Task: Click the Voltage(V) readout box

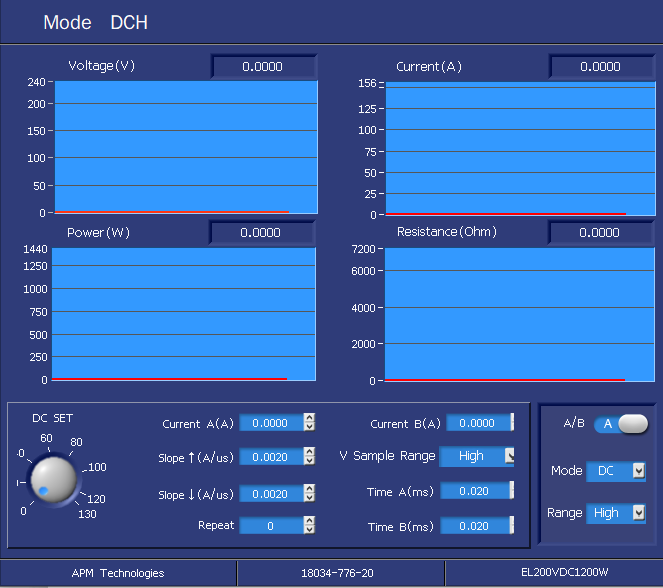Action: [x=263, y=67]
